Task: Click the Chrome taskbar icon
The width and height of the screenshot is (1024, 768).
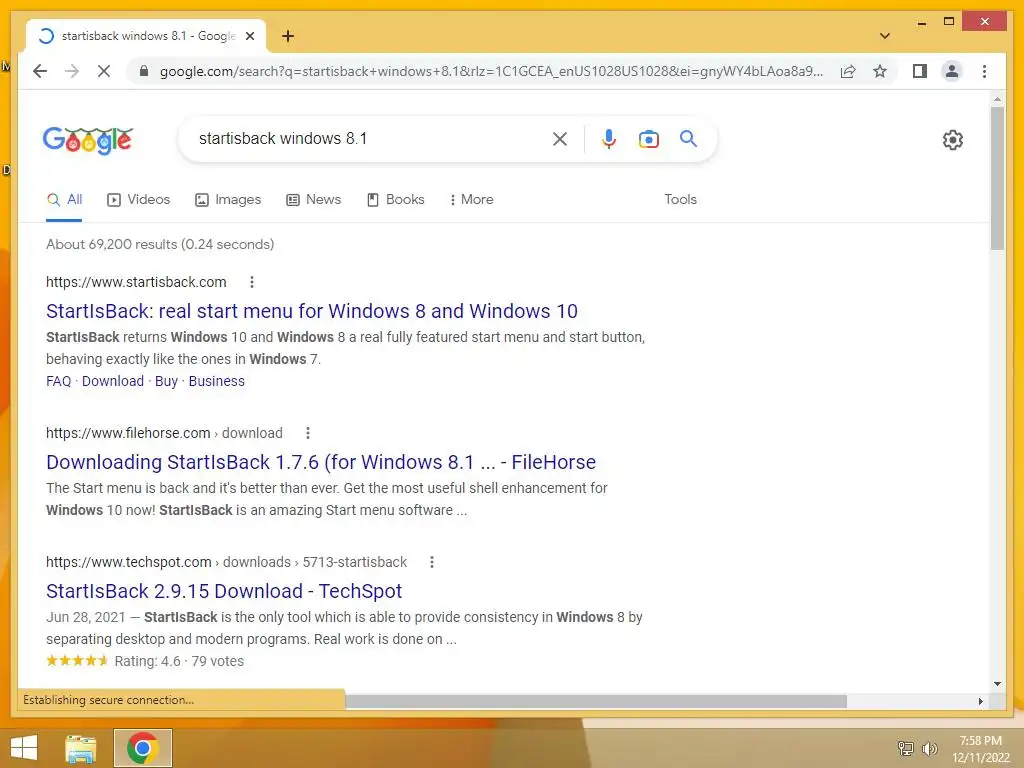Action: pos(143,748)
